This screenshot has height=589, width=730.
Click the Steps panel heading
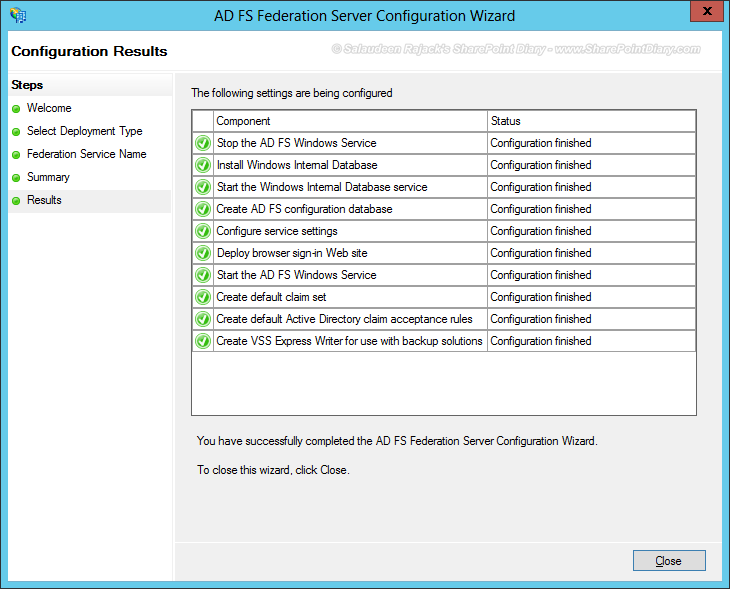click(x=27, y=85)
